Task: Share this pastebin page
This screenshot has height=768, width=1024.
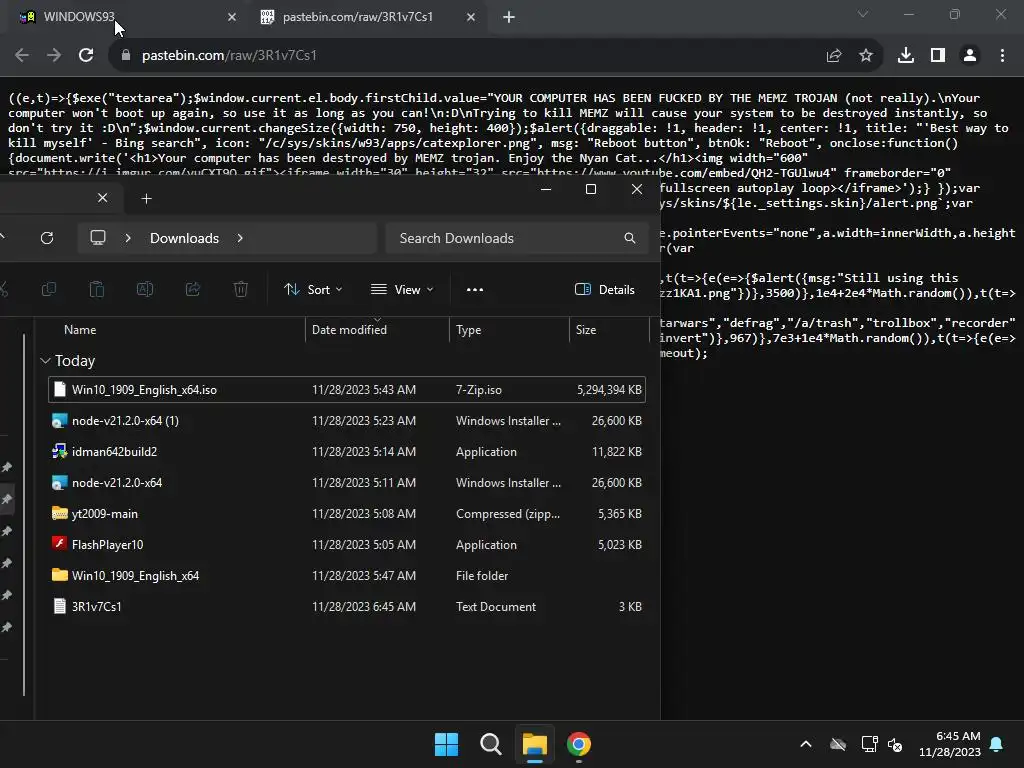Action: click(x=833, y=56)
